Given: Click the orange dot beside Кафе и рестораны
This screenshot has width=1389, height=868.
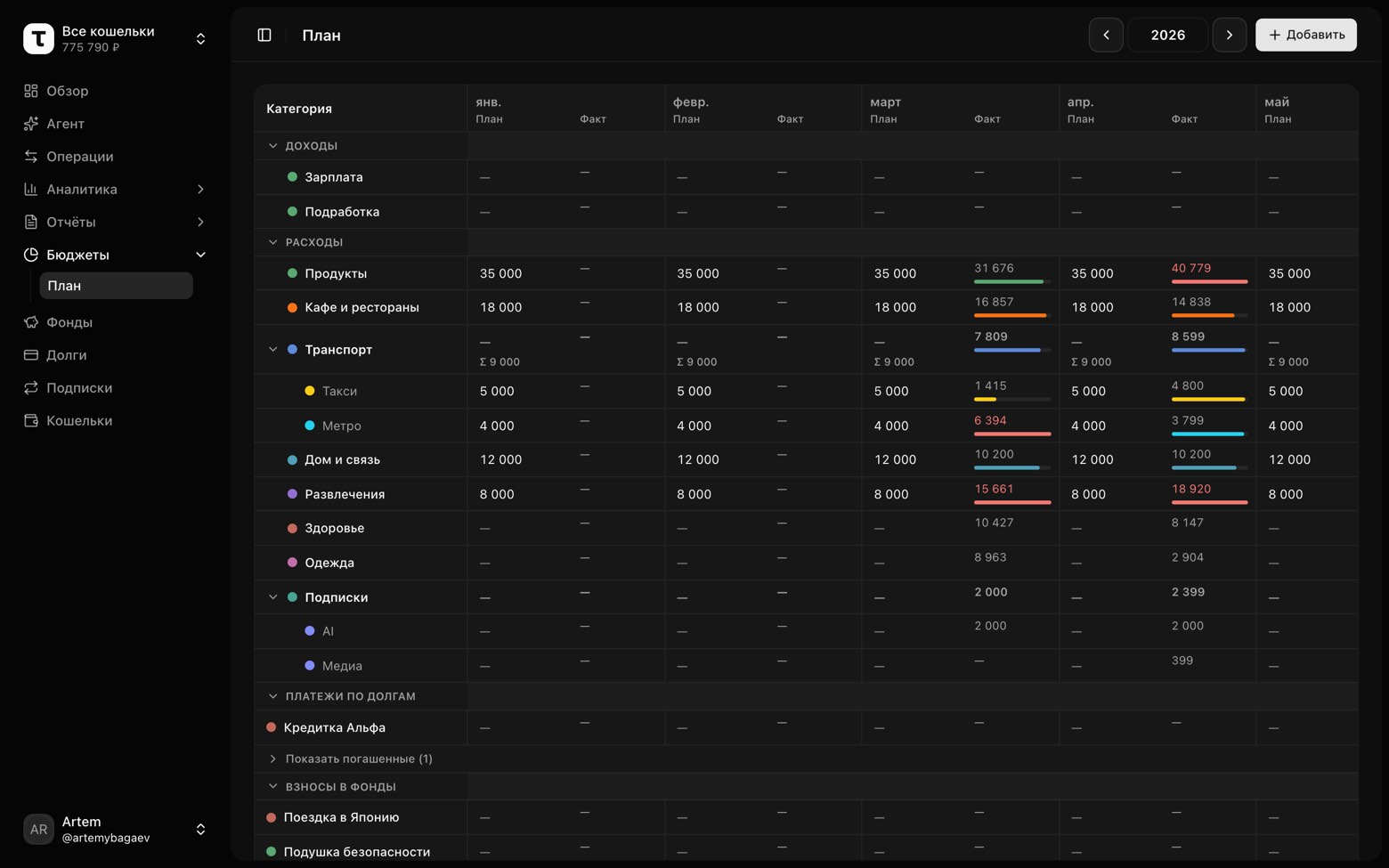Looking at the screenshot, I should click(292, 307).
